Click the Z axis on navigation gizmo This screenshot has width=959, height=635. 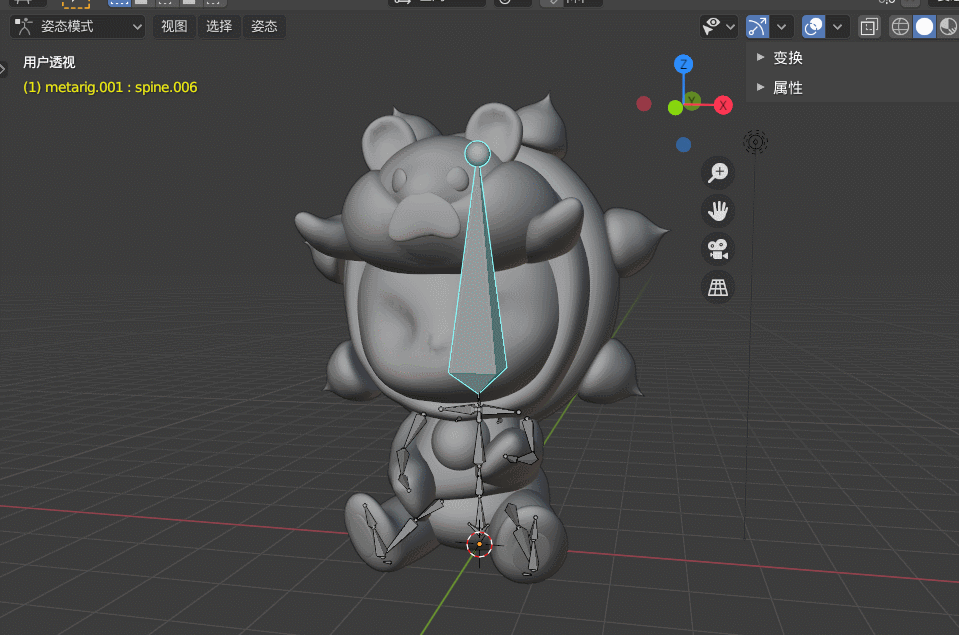click(683, 64)
